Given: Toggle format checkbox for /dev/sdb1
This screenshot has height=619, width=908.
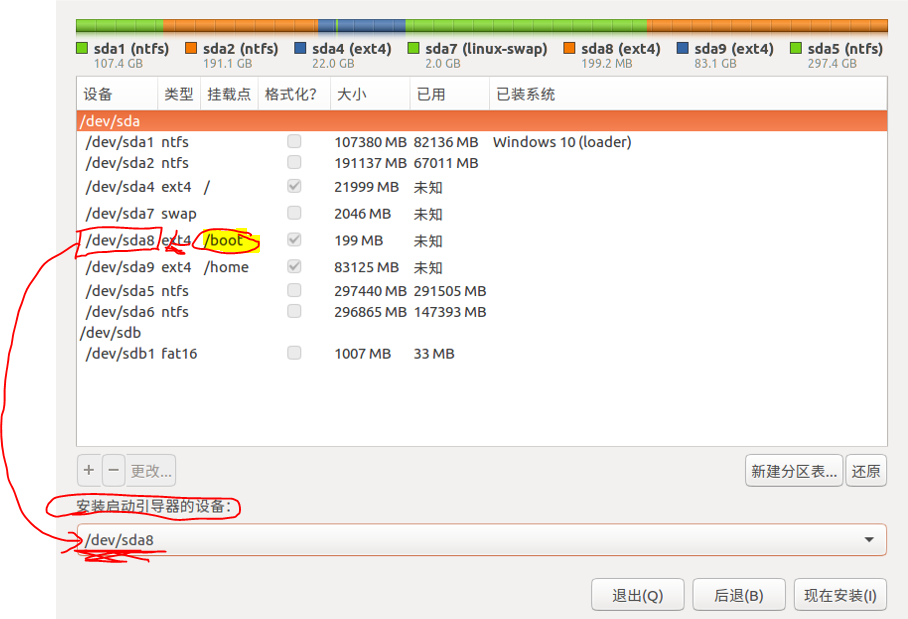Looking at the screenshot, I should click(294, 353).
